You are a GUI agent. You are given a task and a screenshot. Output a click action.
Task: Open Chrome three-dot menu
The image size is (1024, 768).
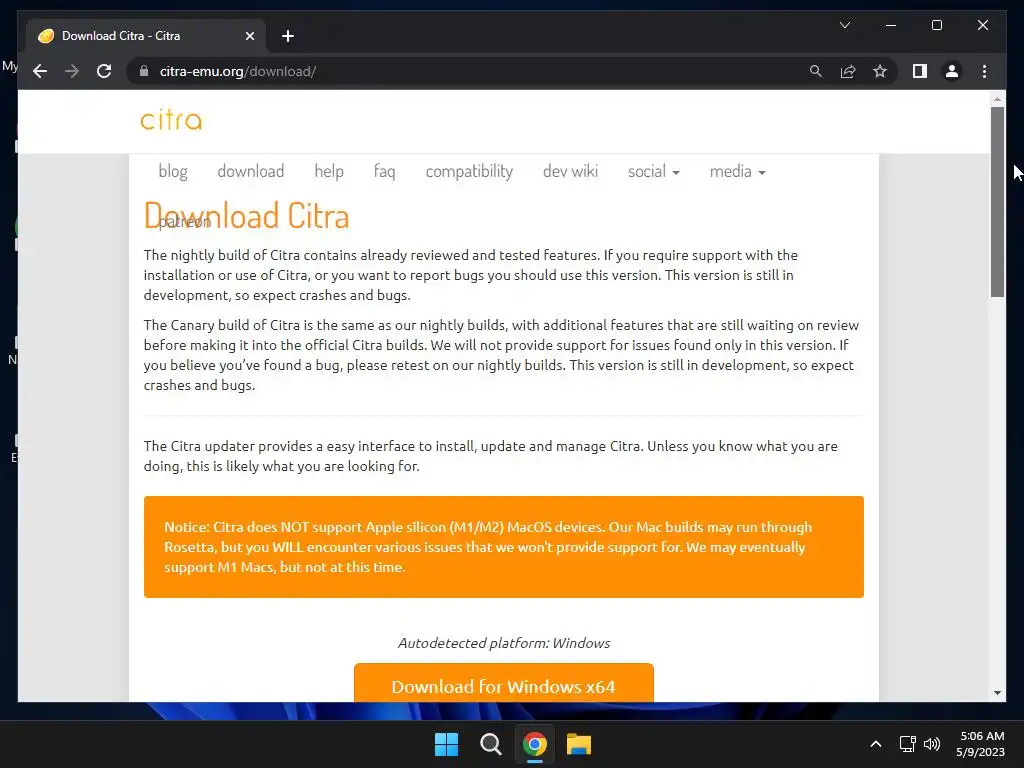[984, 71]
